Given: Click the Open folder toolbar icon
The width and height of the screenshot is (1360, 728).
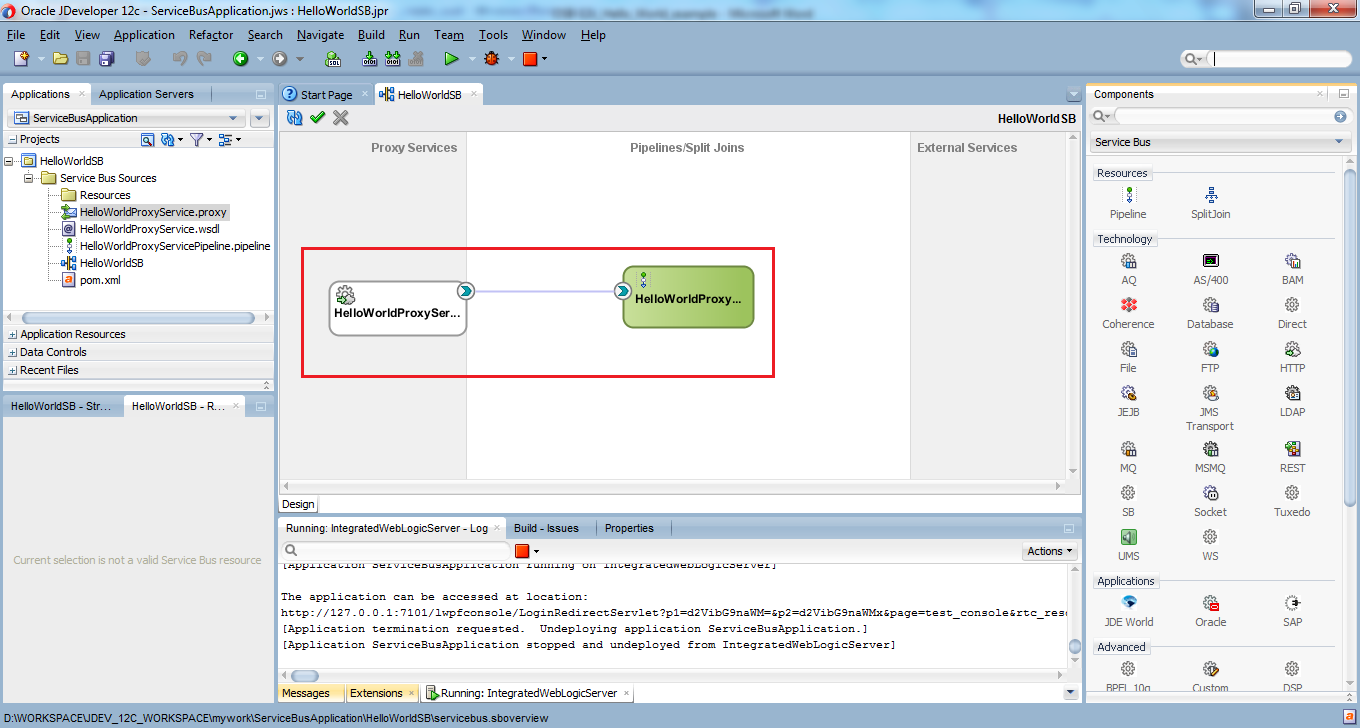Looking at the screenshot, I should coord(60,59).
